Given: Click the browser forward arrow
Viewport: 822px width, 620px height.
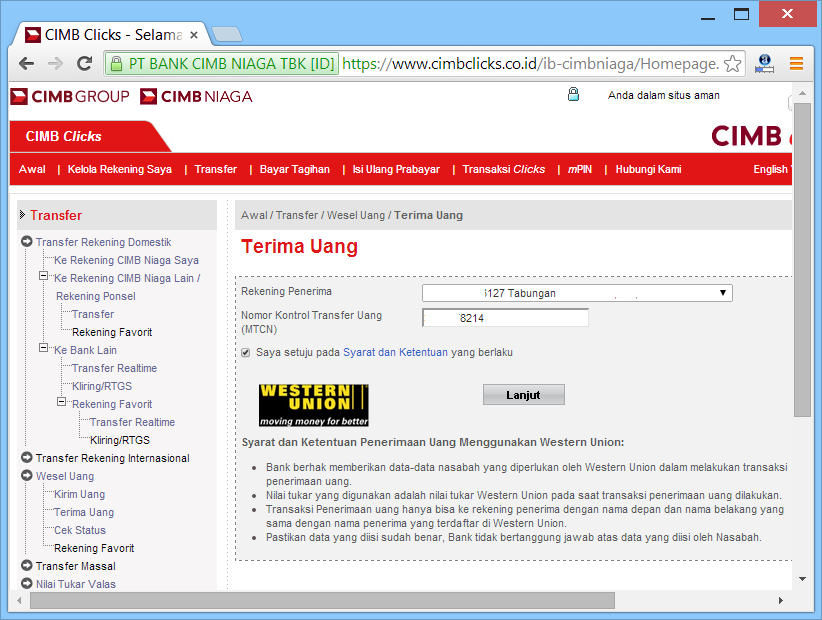Looking at the screenshot, I should tap(55, 64).
